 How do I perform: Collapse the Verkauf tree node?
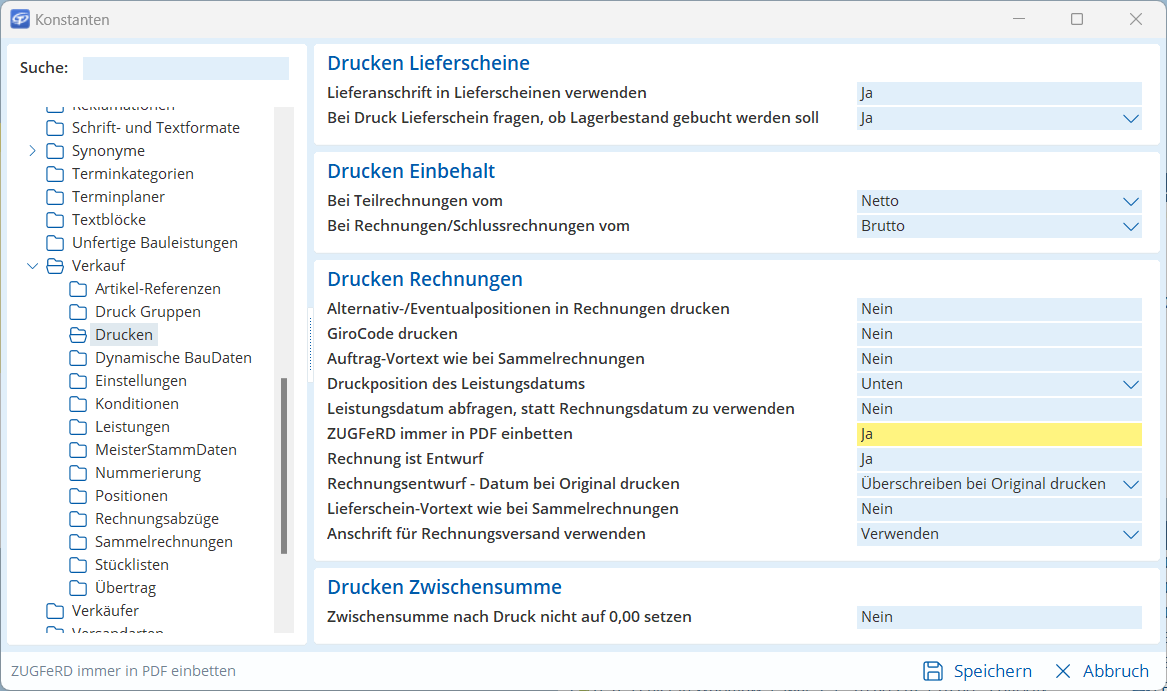coord(32,266)
